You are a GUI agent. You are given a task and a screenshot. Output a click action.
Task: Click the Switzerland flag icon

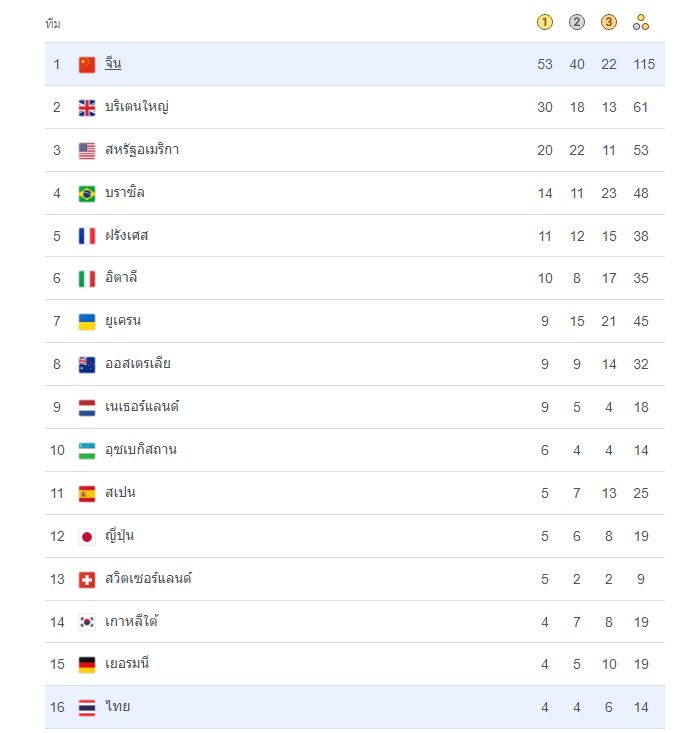tap(87, 580)
